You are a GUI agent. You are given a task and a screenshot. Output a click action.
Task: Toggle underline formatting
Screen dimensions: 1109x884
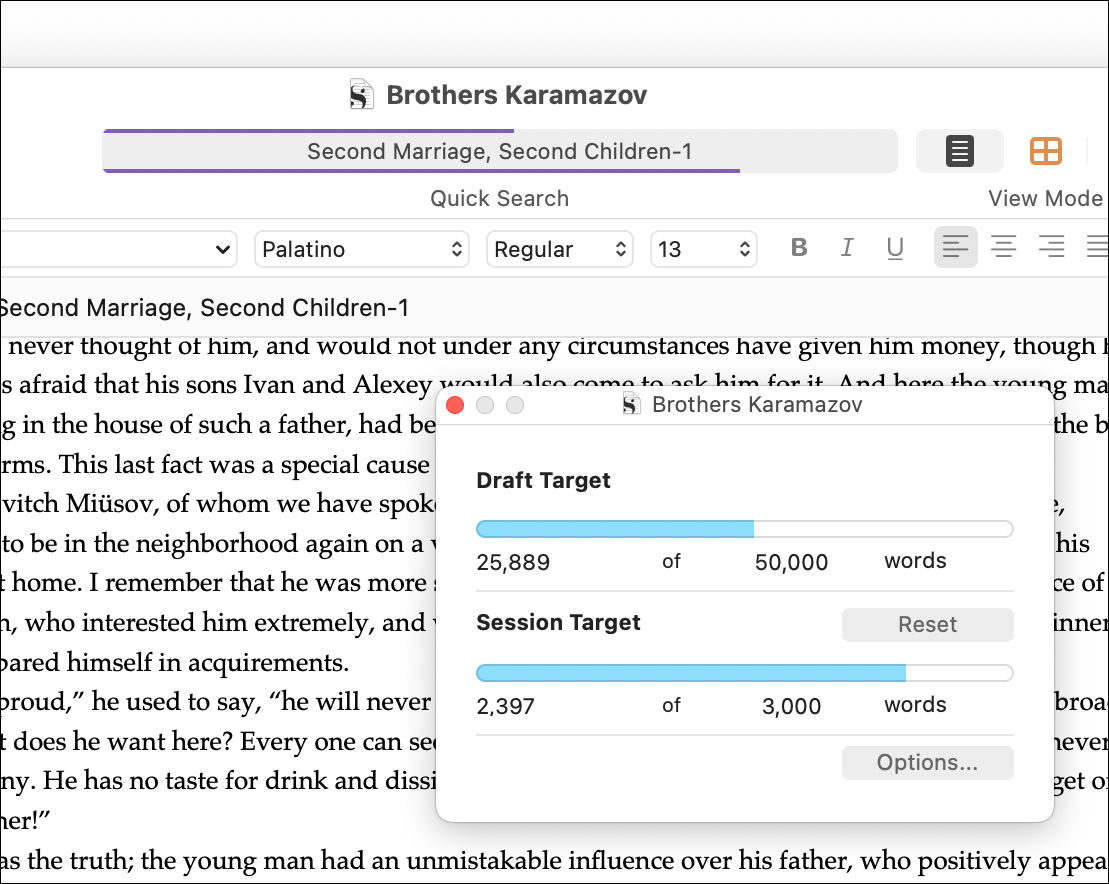coord(895,248)
